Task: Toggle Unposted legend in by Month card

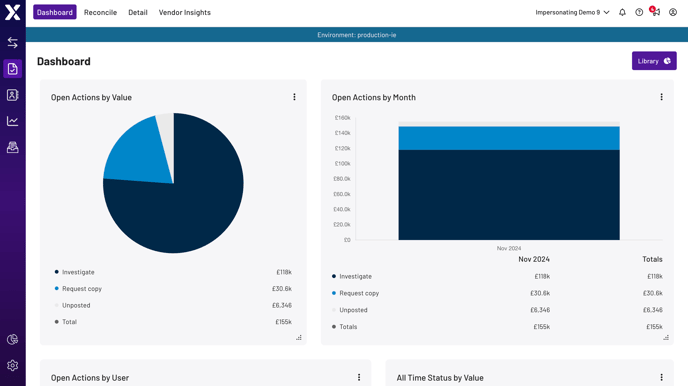Action: tap(350, 310)
